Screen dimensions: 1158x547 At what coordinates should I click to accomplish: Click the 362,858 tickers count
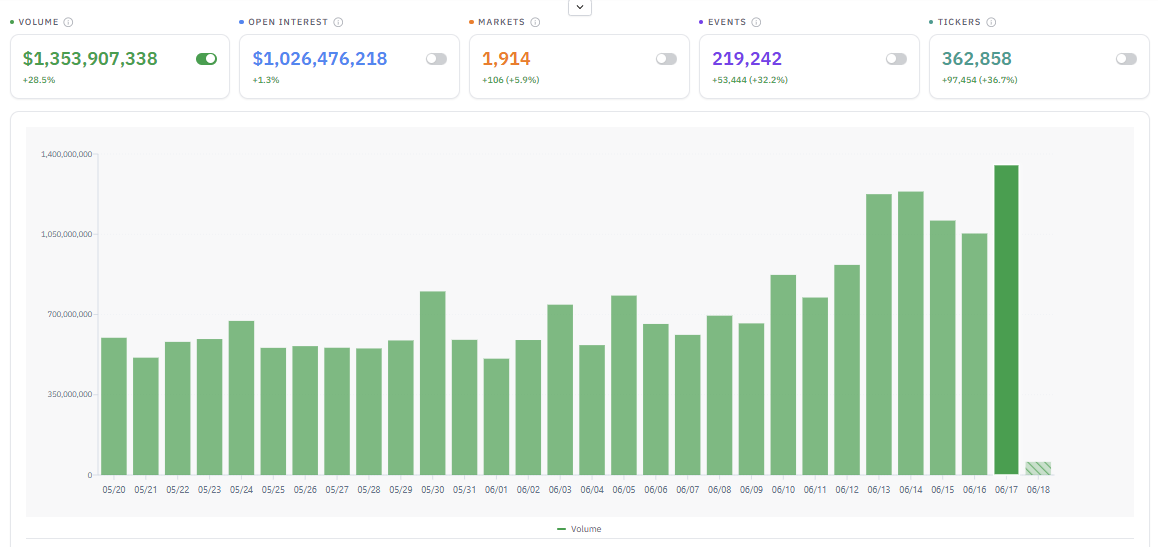click(x=976, y=58)
